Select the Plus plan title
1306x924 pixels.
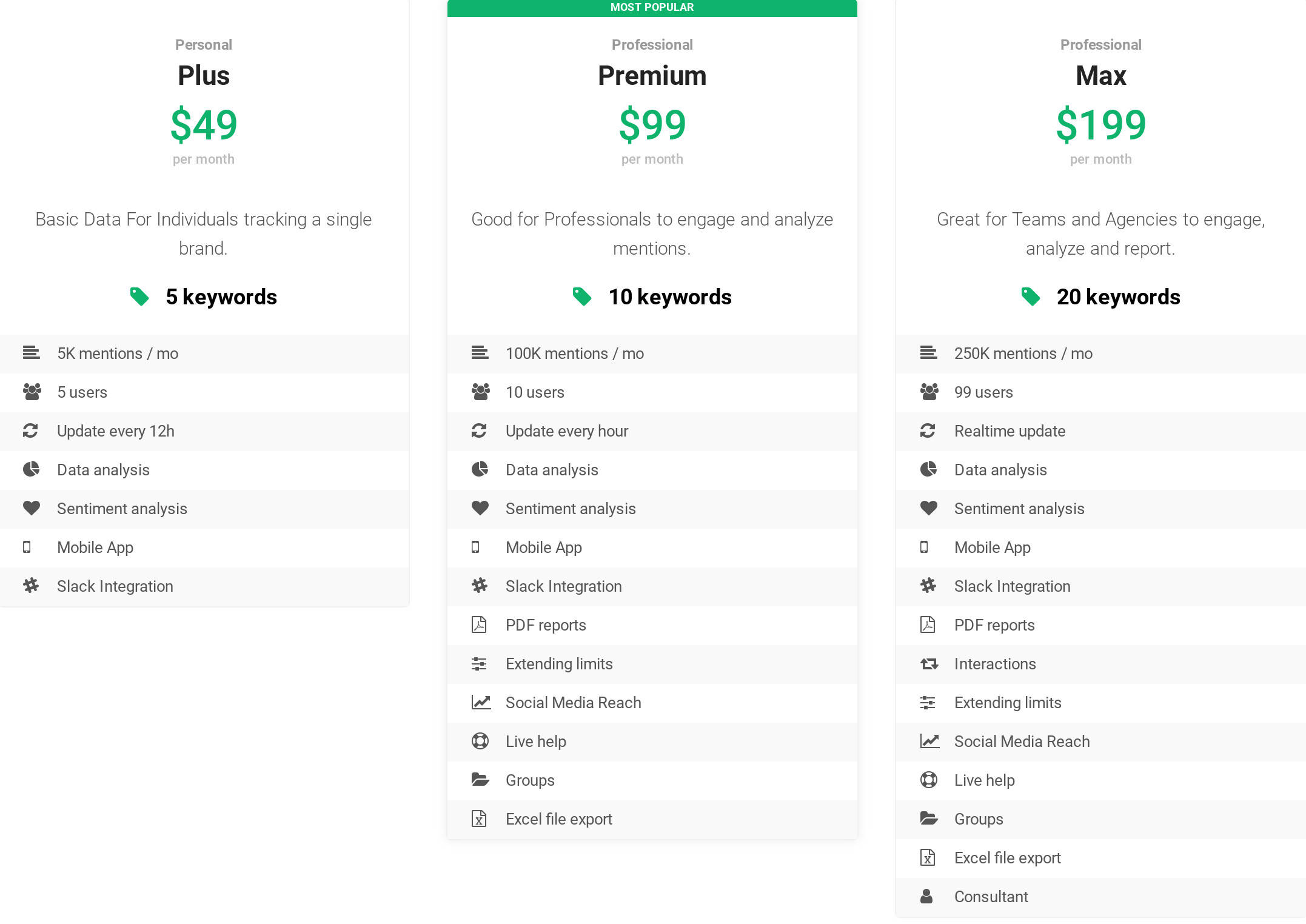pos(204,76)
